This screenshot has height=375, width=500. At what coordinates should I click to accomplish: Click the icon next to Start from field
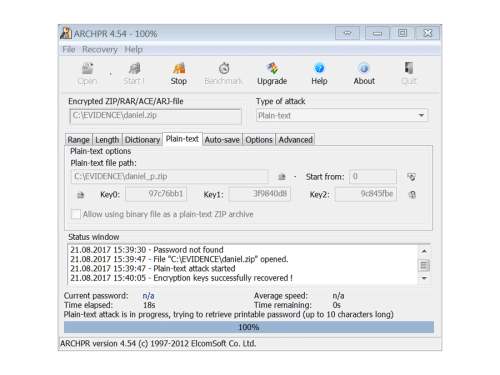(x=412, y=177)
